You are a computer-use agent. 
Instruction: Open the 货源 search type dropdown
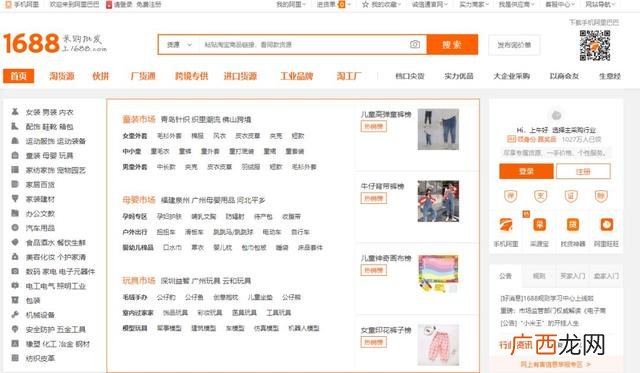point(179,44)
